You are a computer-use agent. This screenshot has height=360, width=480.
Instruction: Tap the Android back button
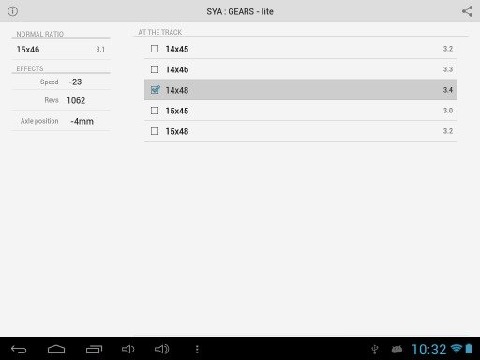coord(19,349)
